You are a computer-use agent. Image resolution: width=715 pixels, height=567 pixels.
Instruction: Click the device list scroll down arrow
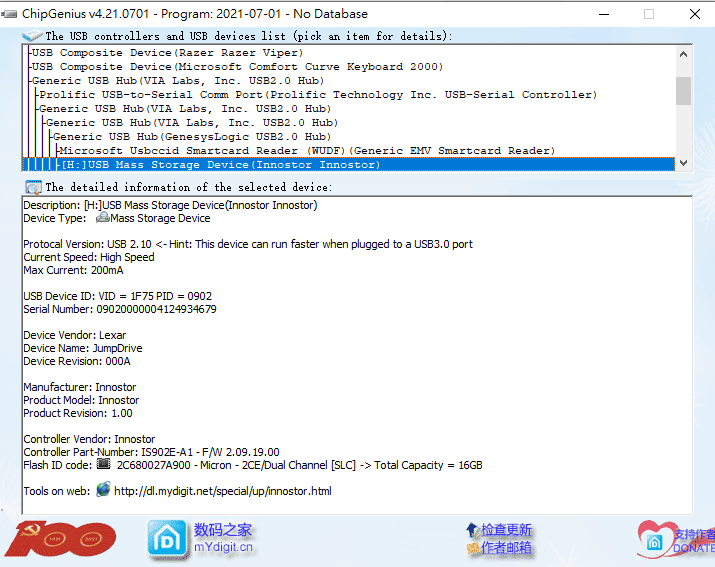click(683, 162)
